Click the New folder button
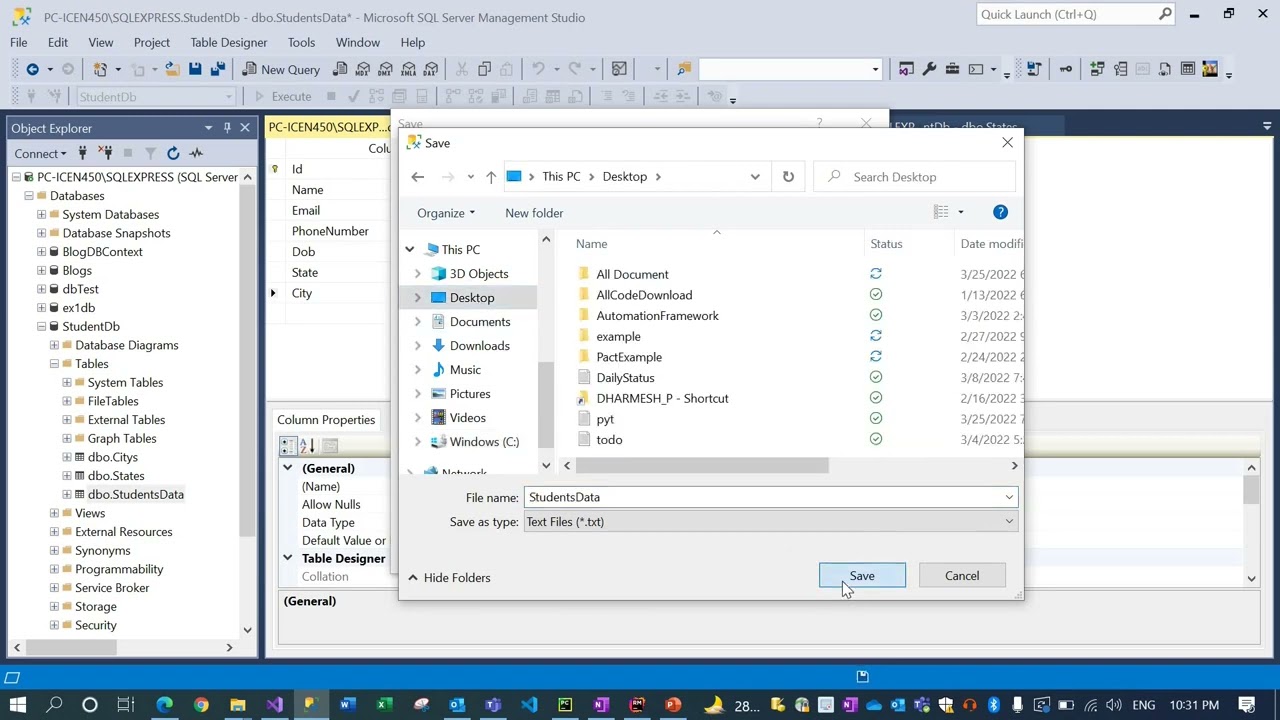The image size is (1280, 720). [x=534, y=213]
